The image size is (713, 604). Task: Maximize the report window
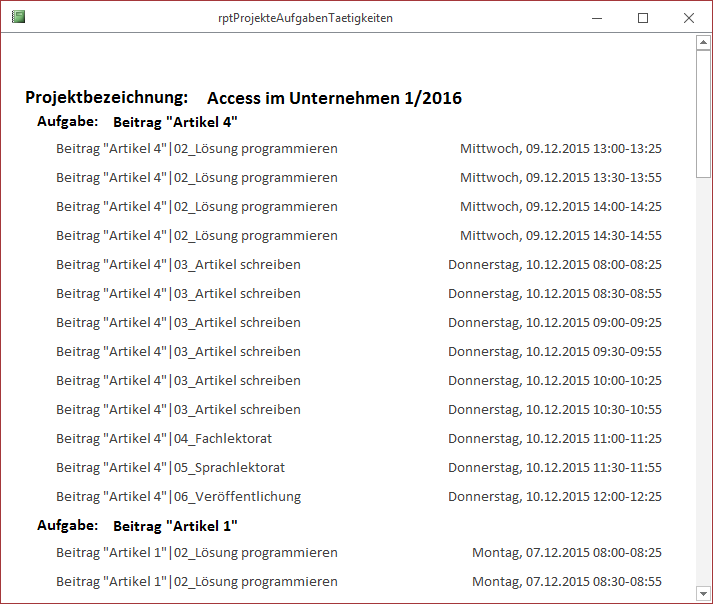[x=643, y=18]
